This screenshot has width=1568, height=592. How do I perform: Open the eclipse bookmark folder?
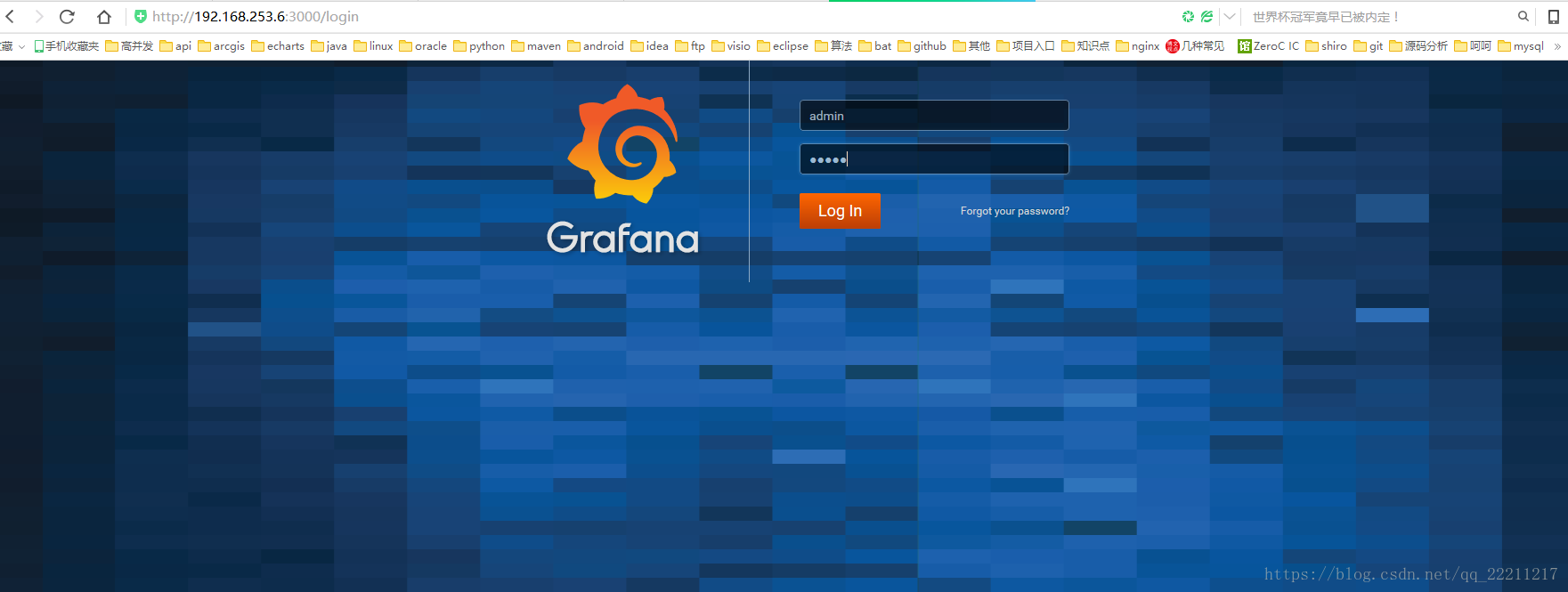point(783,46)
